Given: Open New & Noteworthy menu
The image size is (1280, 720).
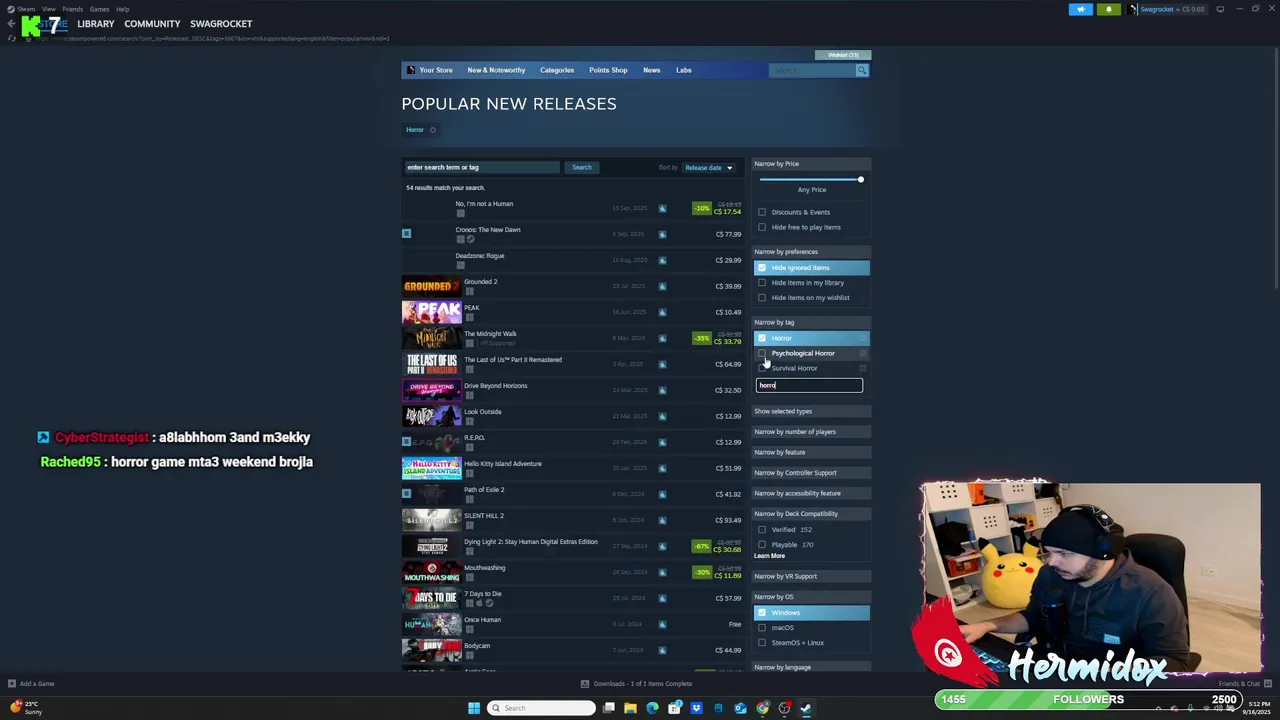Looking at the screenshot, I should [496, 70].
